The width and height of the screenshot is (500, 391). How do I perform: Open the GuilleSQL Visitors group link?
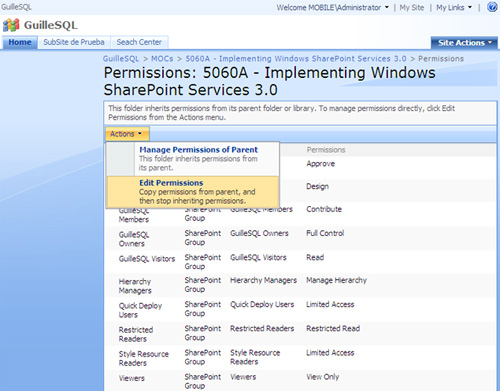click(147, 259)
